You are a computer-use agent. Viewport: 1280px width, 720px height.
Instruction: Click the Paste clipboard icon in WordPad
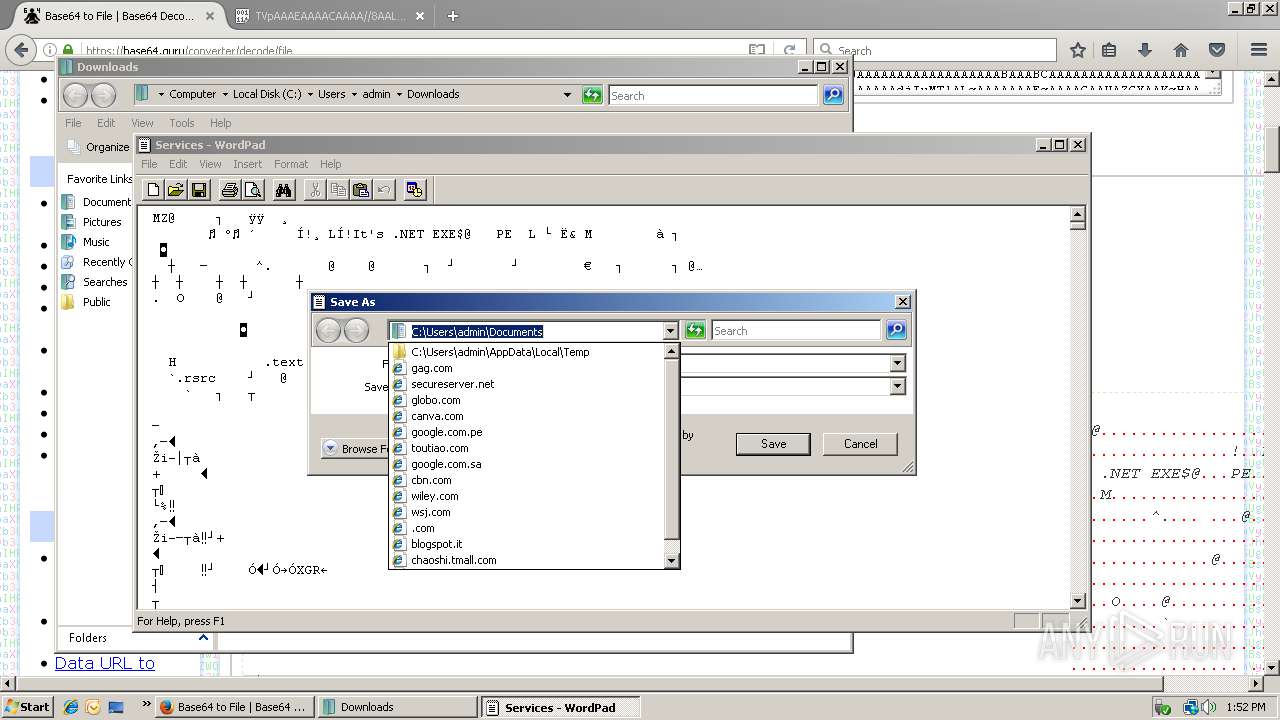tap(361, 190)
